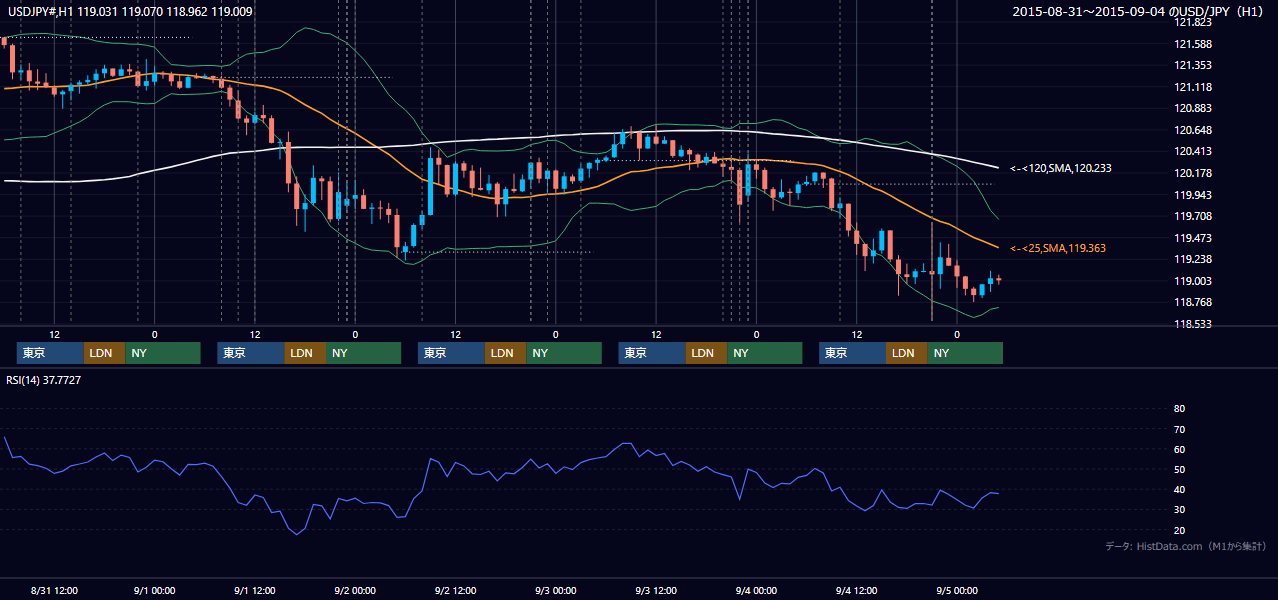Click the 9/5 00:00 date axis label
1278x600 pixels.
pyautogui.click(x=957, y=590)
